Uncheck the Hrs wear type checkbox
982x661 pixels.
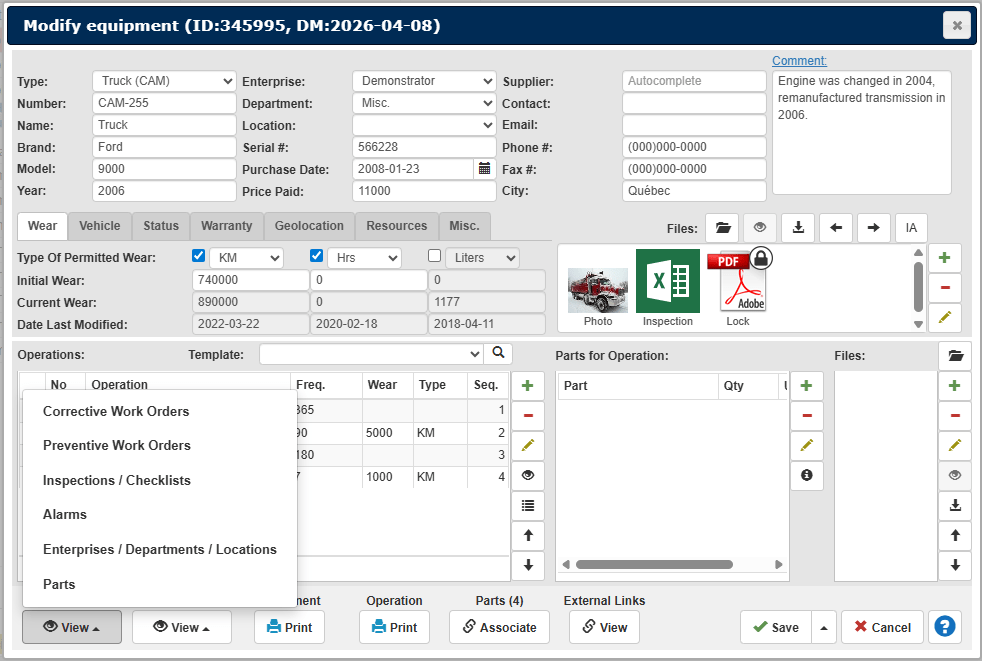click(317, 256)
